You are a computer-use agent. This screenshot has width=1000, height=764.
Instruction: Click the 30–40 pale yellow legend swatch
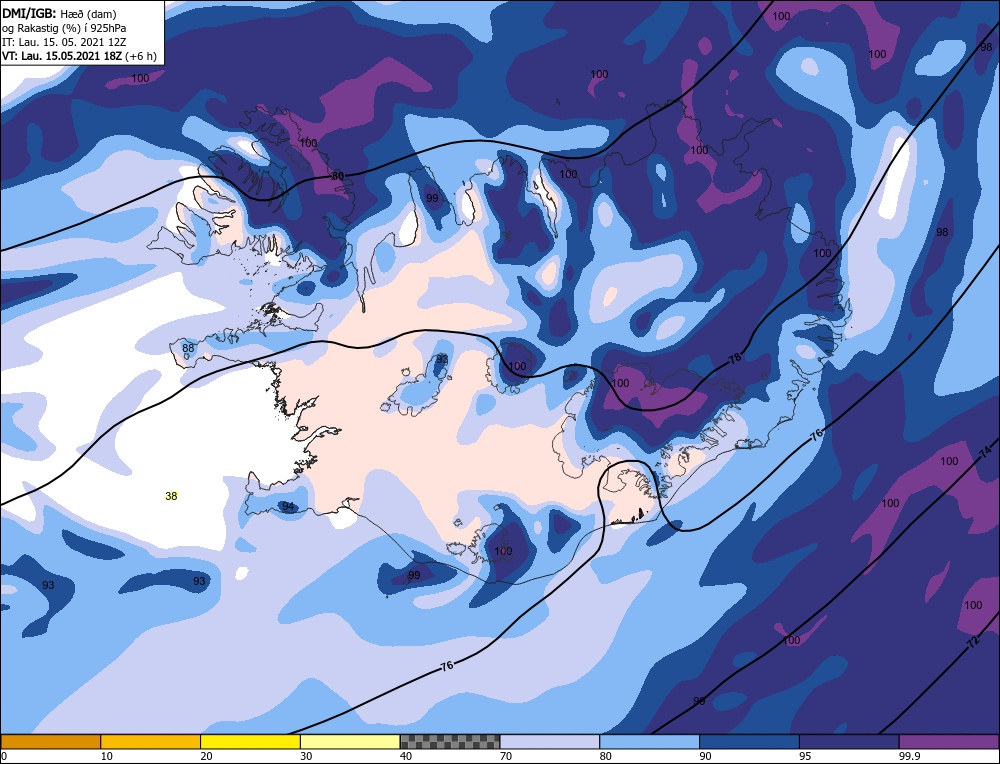350,741
